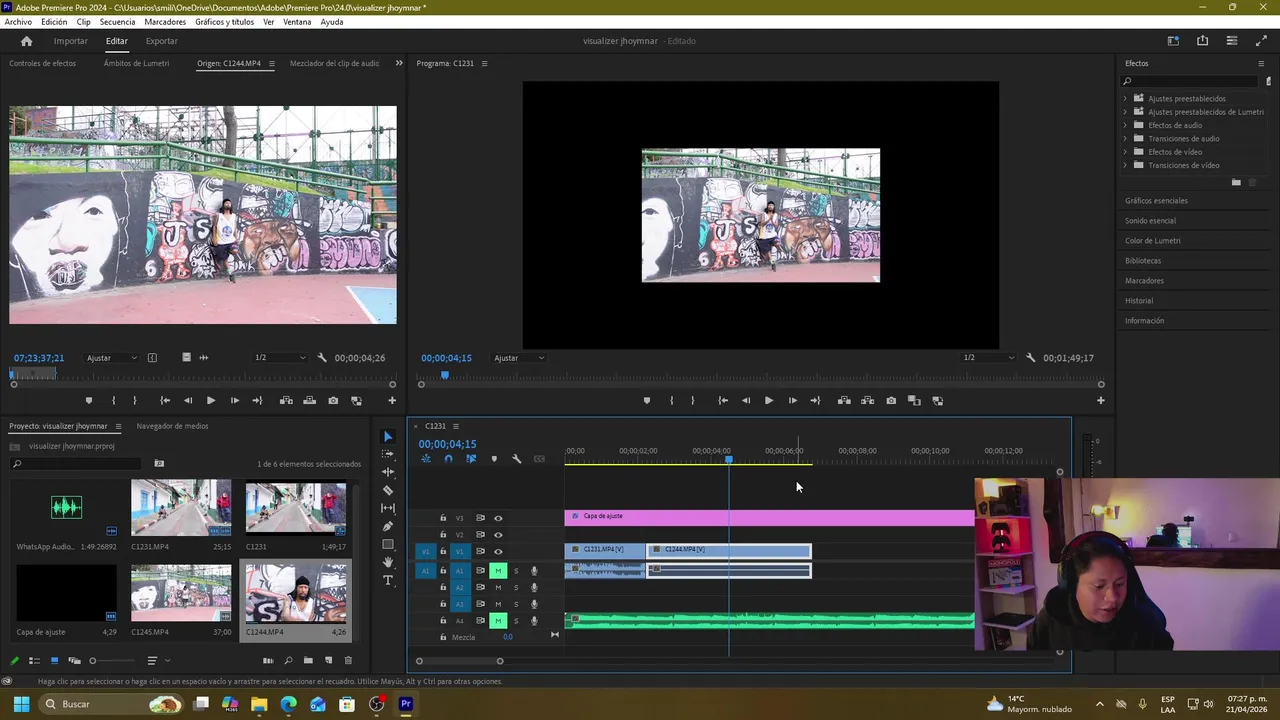Open the Program monitor button editor plus
Image resolution: width=1280 pixels, height=720 pixels.
tap(1101, 401)
